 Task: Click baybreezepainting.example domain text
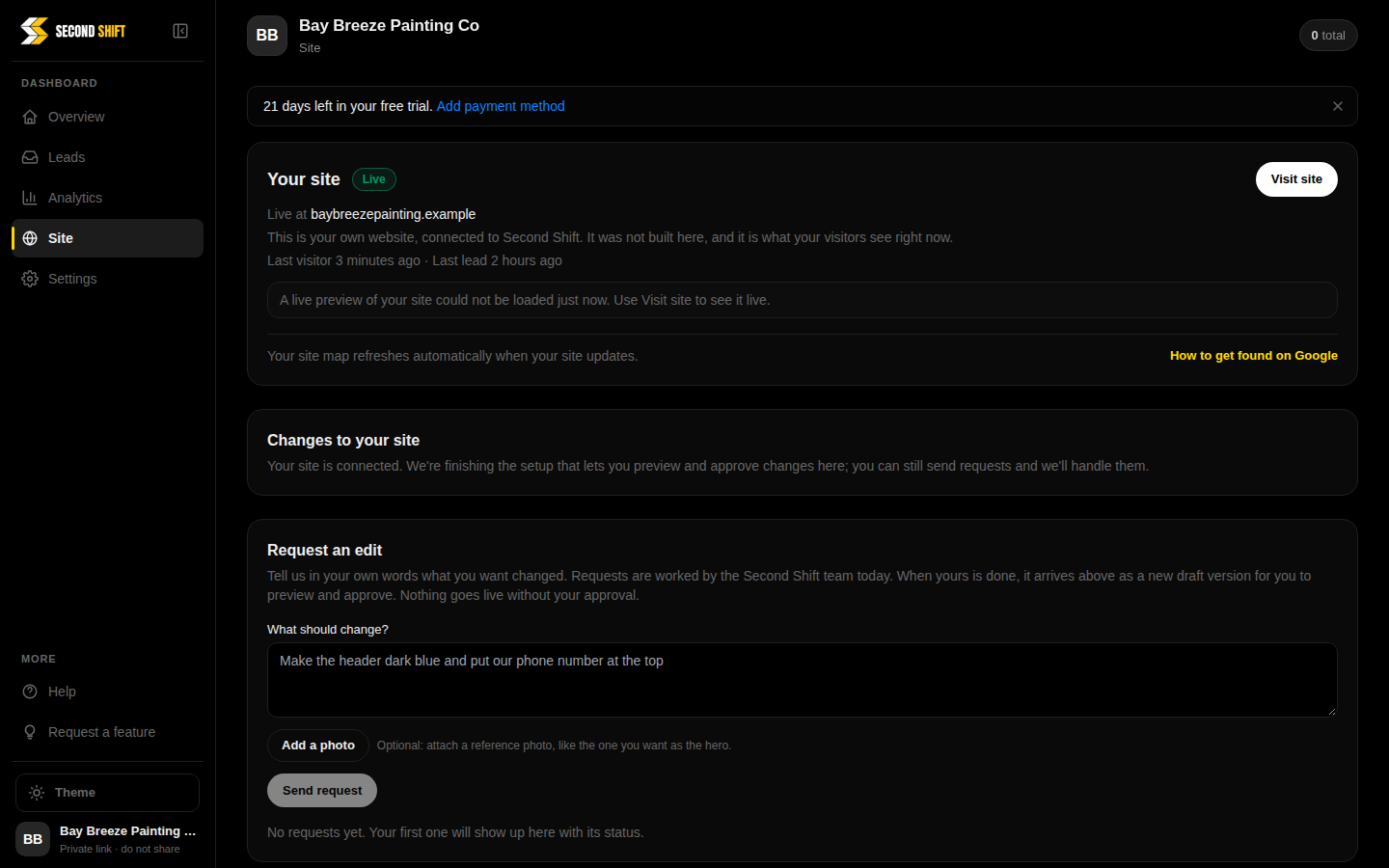click(393, 214)
